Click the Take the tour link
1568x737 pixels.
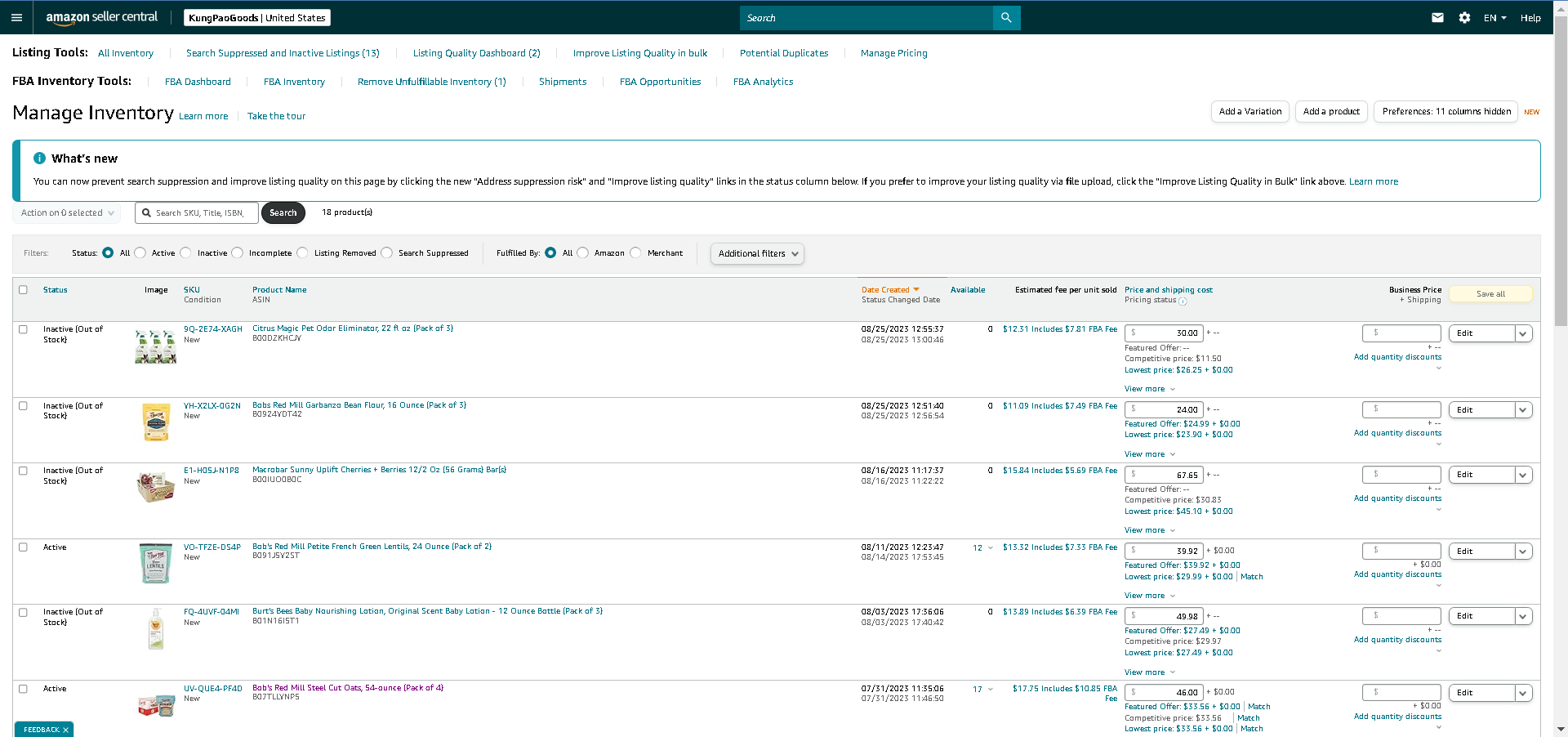pos(276,116)
